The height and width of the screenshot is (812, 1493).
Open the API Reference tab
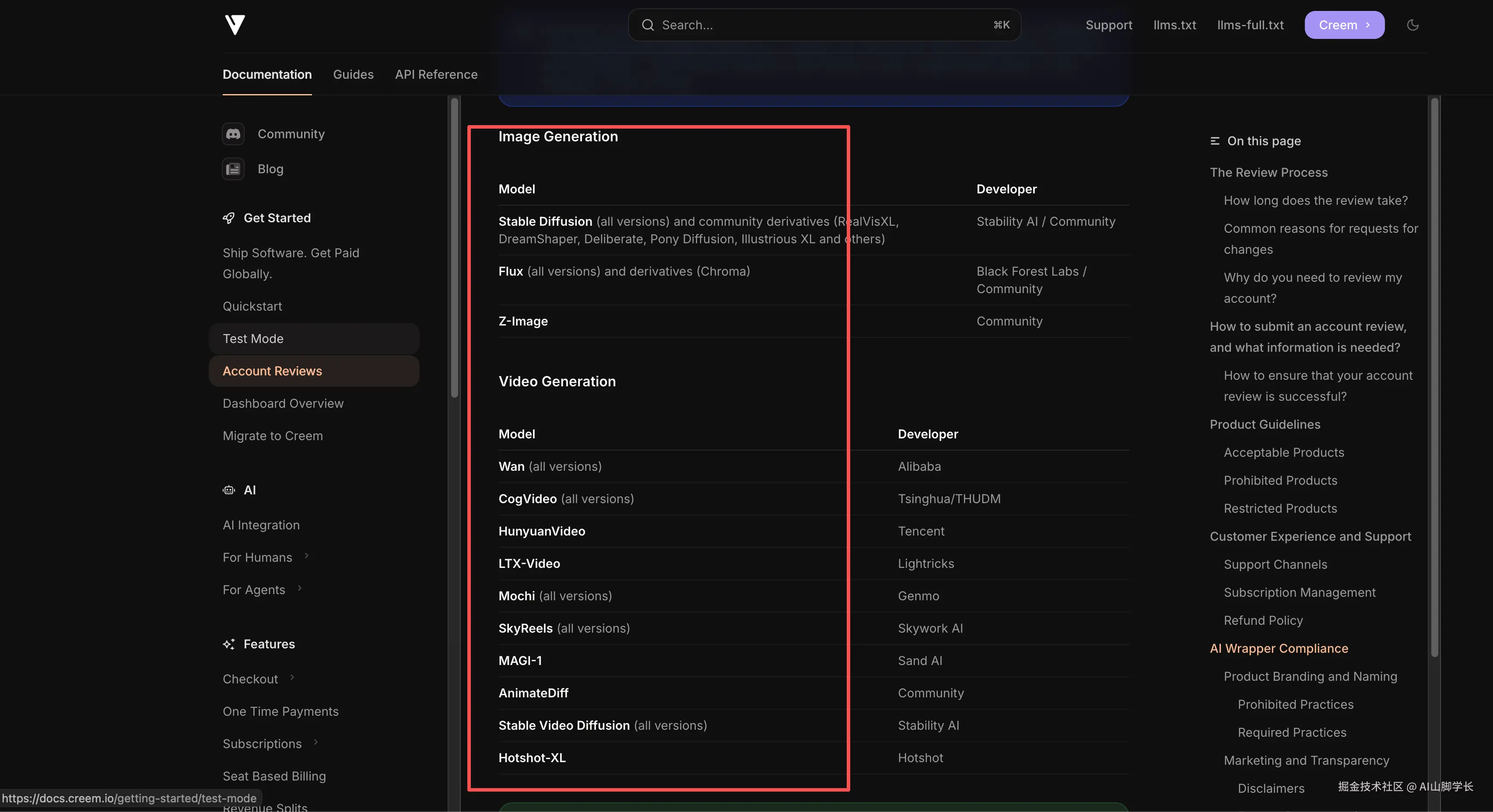click(436, 74)
